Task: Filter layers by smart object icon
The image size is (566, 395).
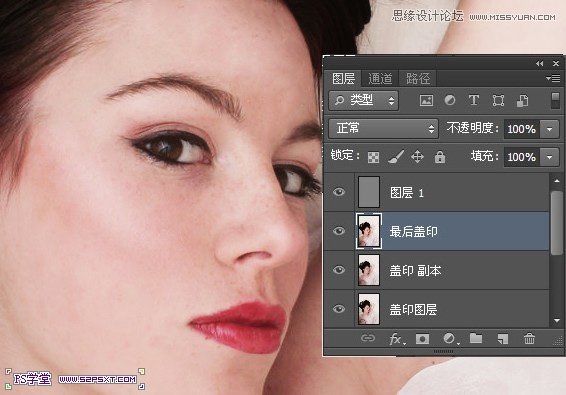Action: 522,100
